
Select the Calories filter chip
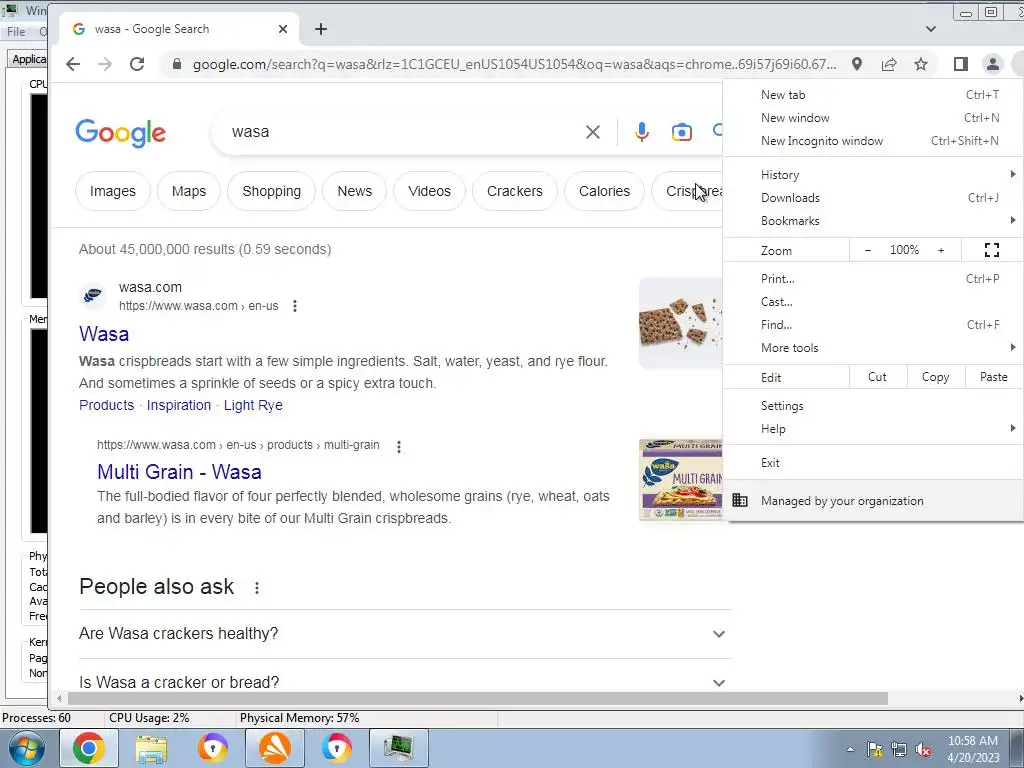pos(604,191)
